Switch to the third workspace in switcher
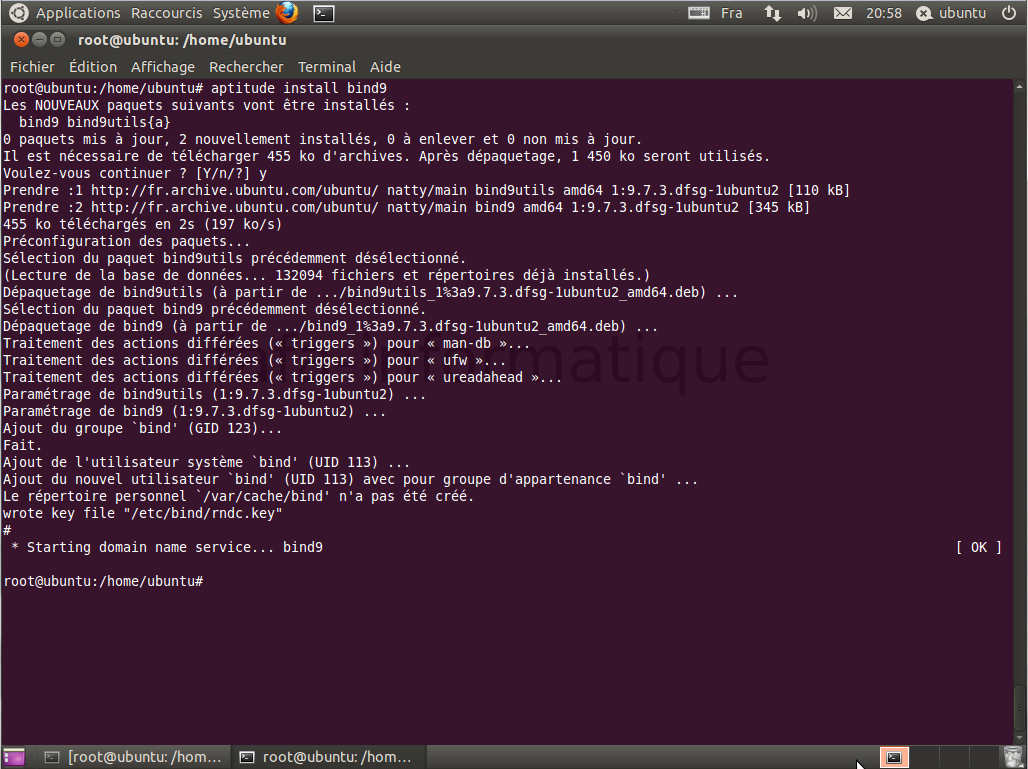Image resolution: width=1028 pixels, height=769 pixels. (954, 757)
